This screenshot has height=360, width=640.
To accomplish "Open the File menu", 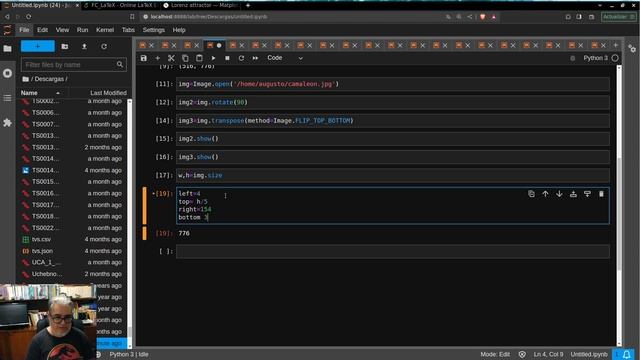I will 24,30.
